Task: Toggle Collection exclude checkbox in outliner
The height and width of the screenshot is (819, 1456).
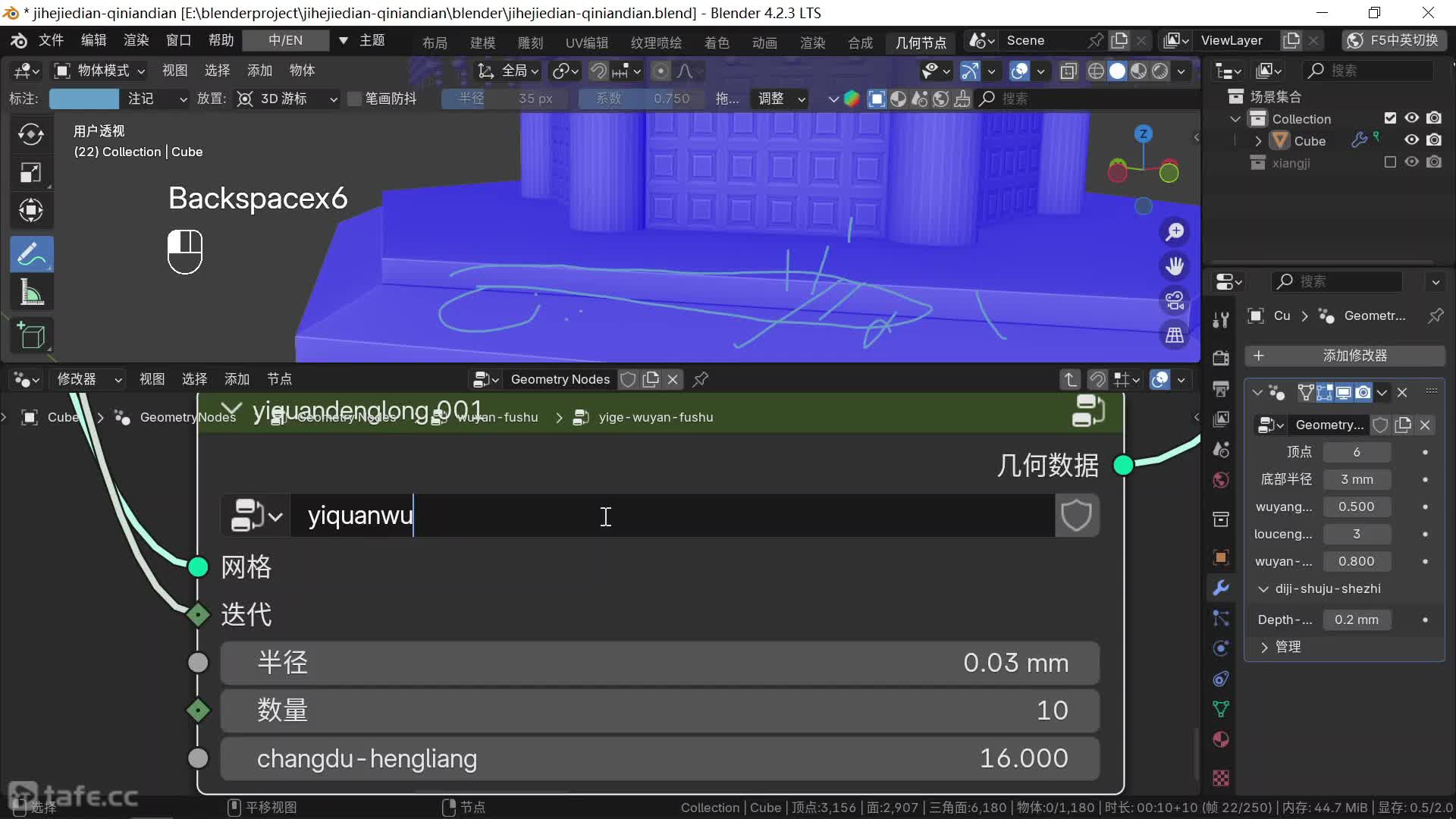Action: [x=1390, y=118]
